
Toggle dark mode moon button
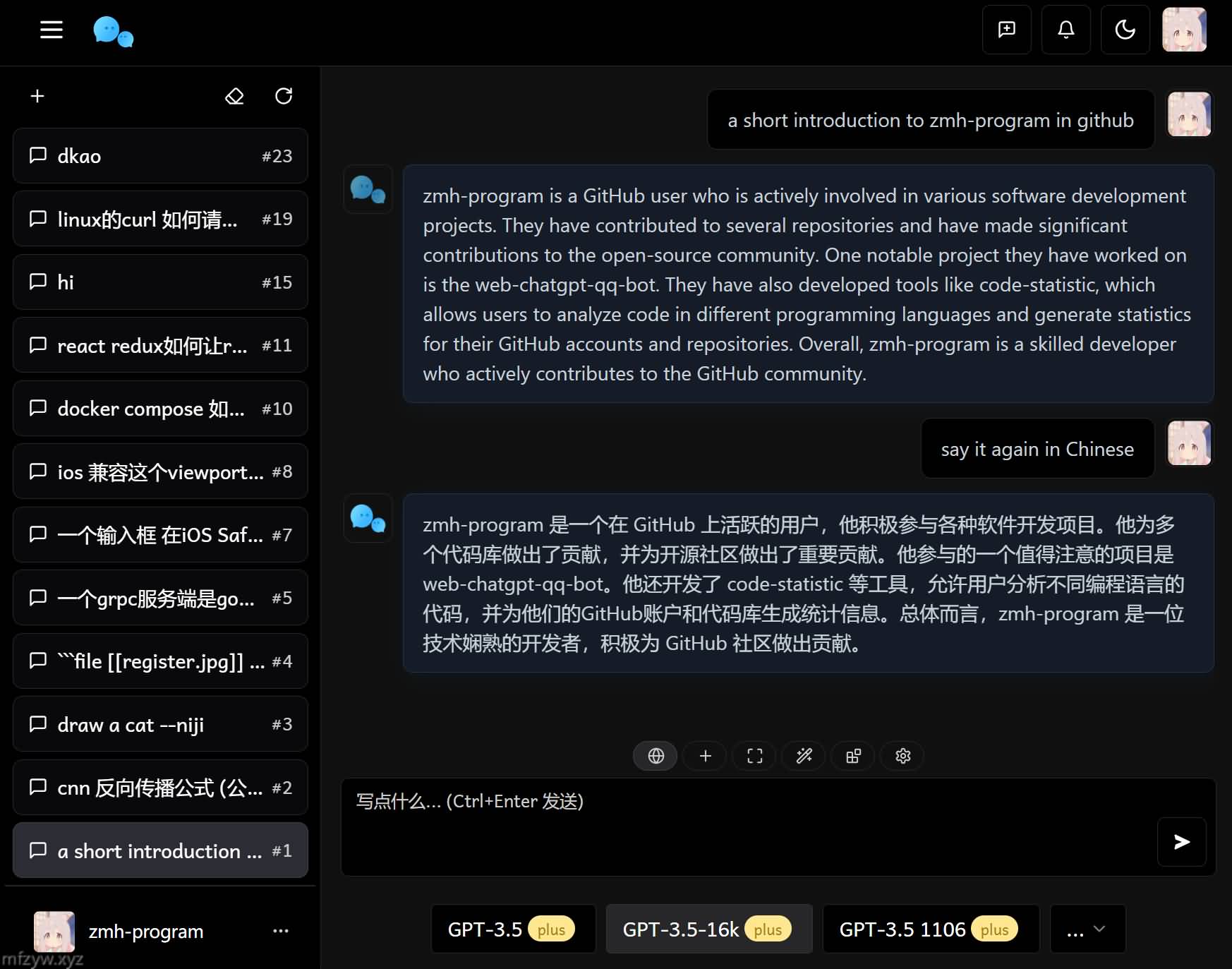click(1125, 30)
